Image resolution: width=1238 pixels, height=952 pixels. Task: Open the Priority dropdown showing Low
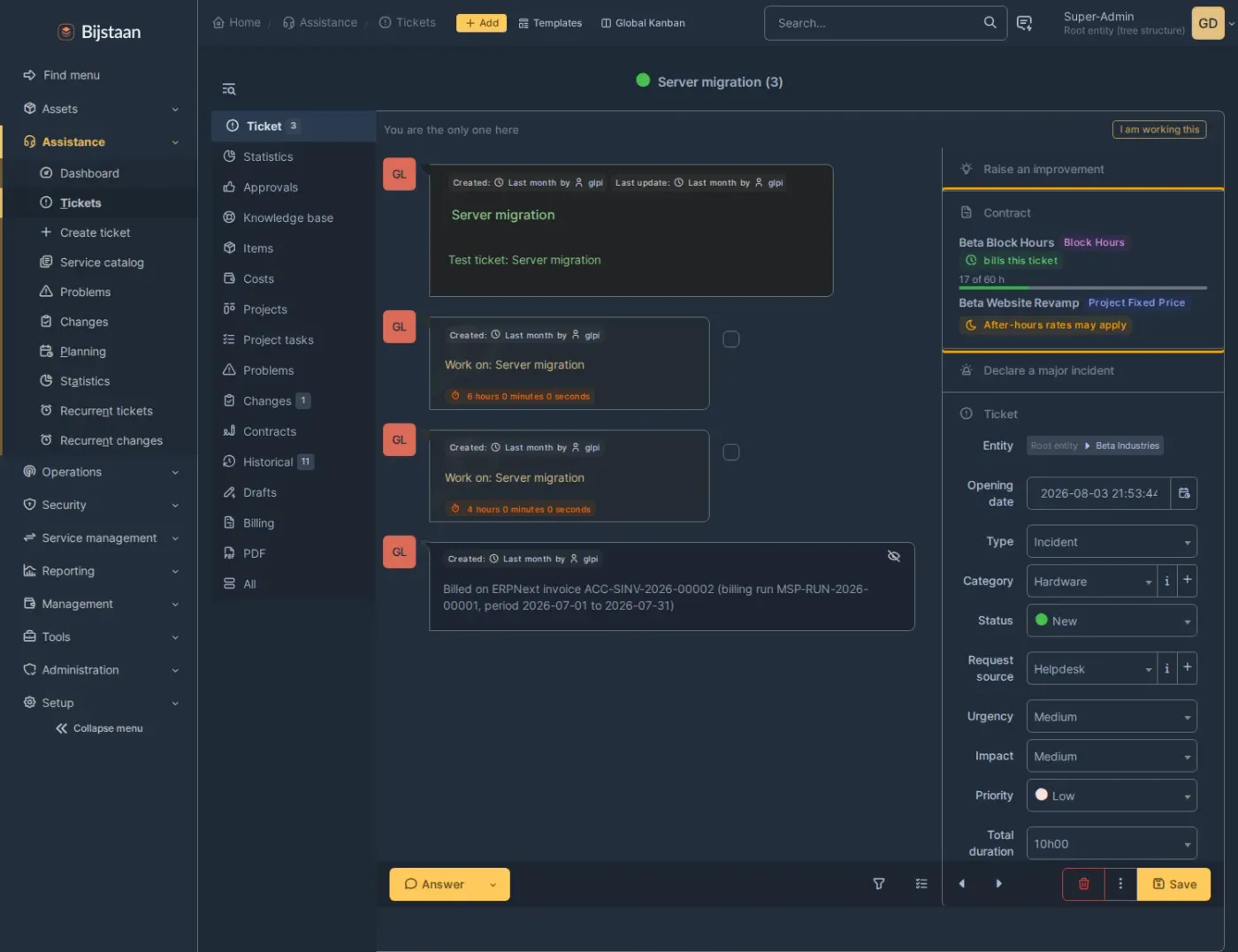pos(1112,796)
